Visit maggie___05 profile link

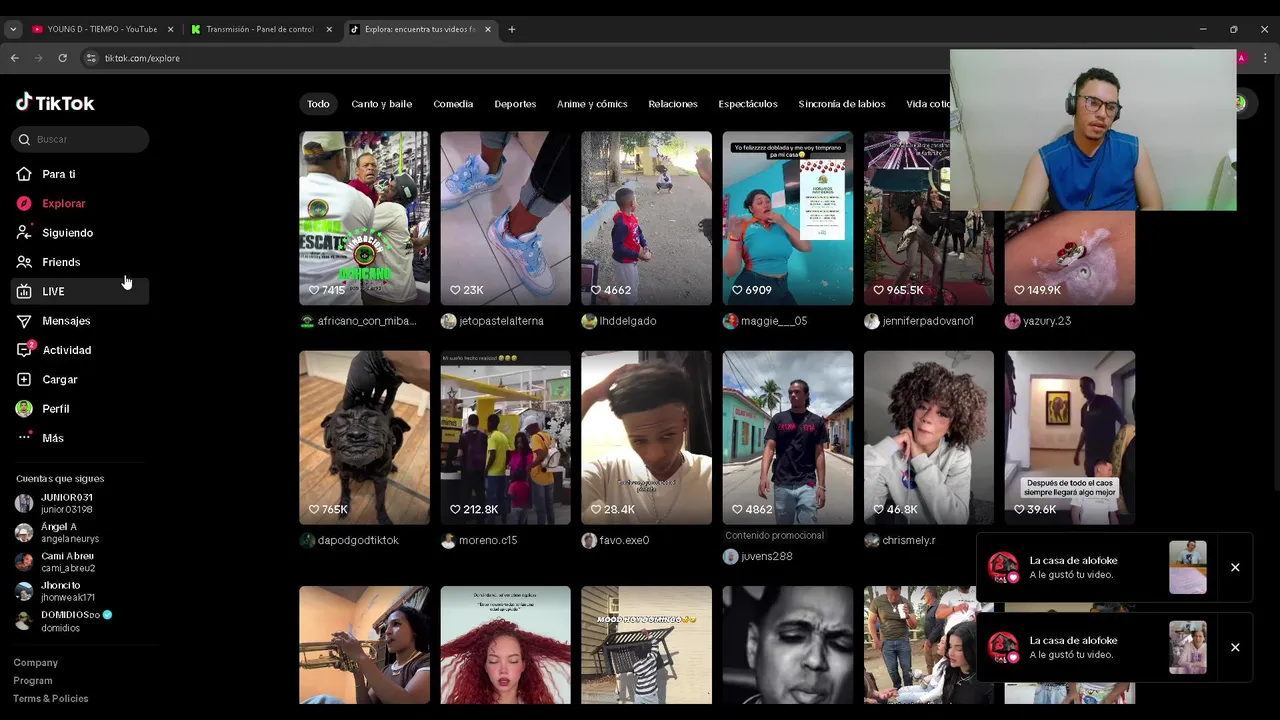765,321
